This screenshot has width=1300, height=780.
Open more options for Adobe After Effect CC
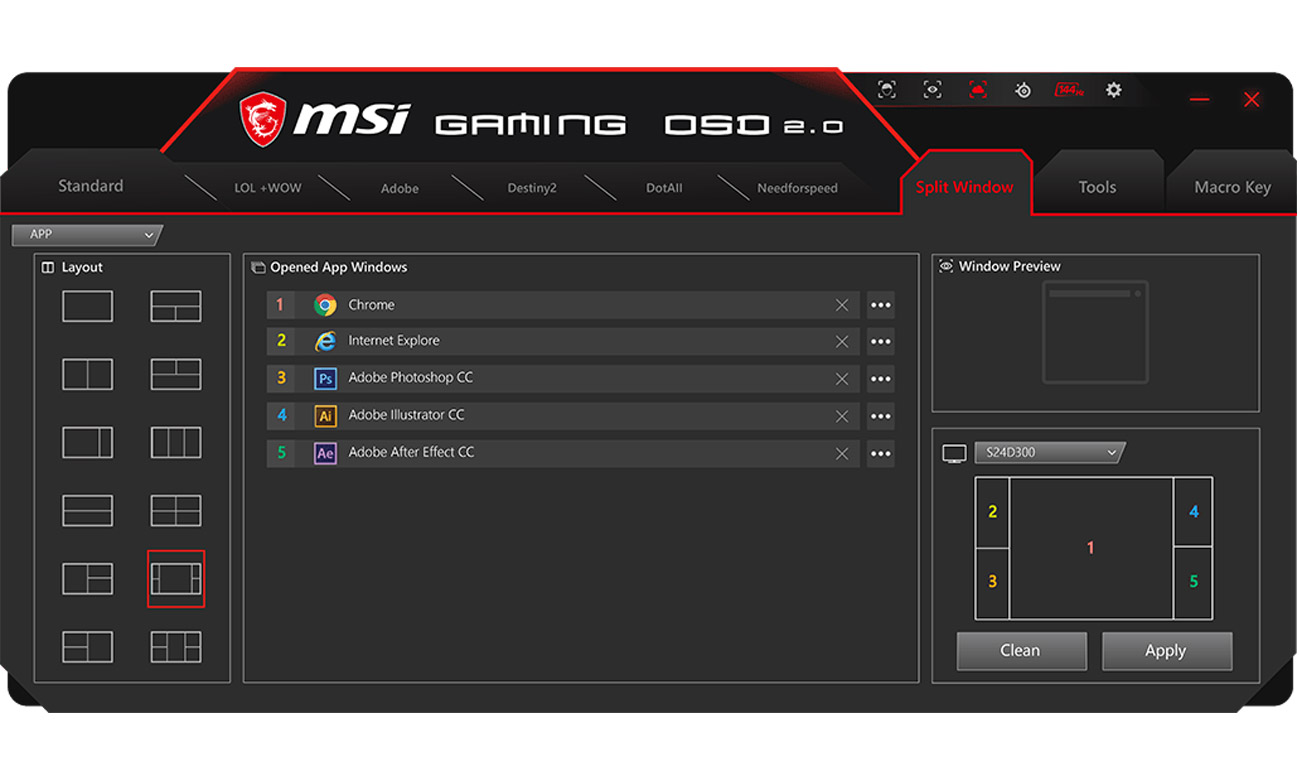(x=880, y=453)
